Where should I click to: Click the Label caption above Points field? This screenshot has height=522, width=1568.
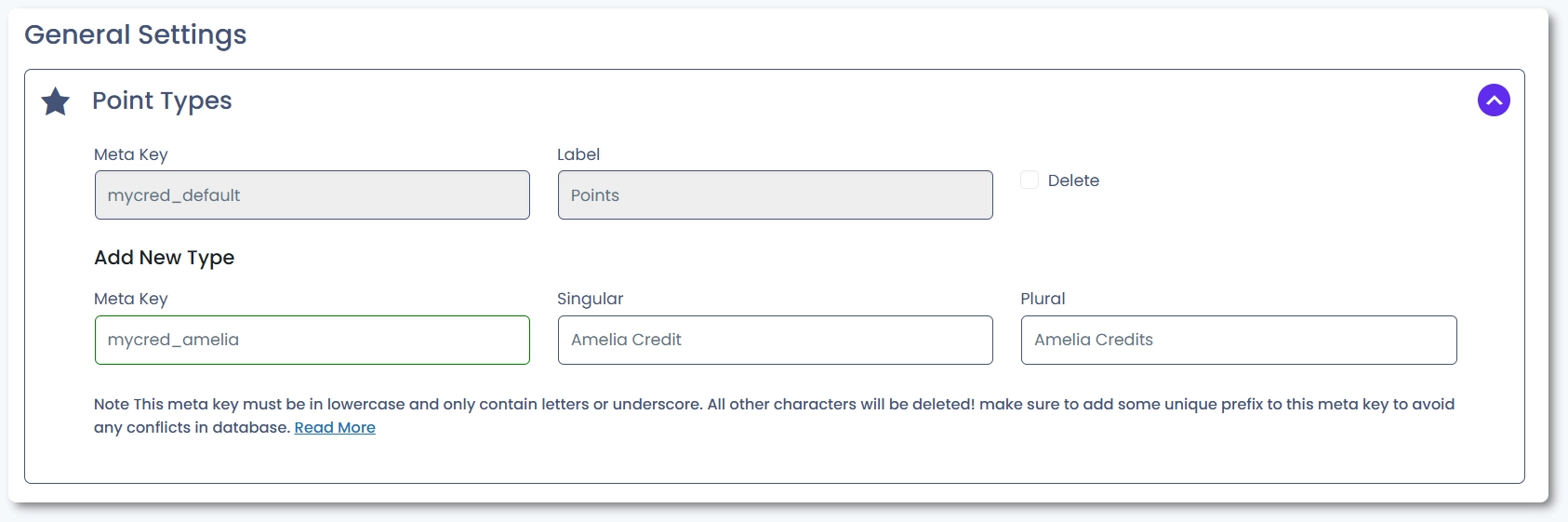(578, 154)
